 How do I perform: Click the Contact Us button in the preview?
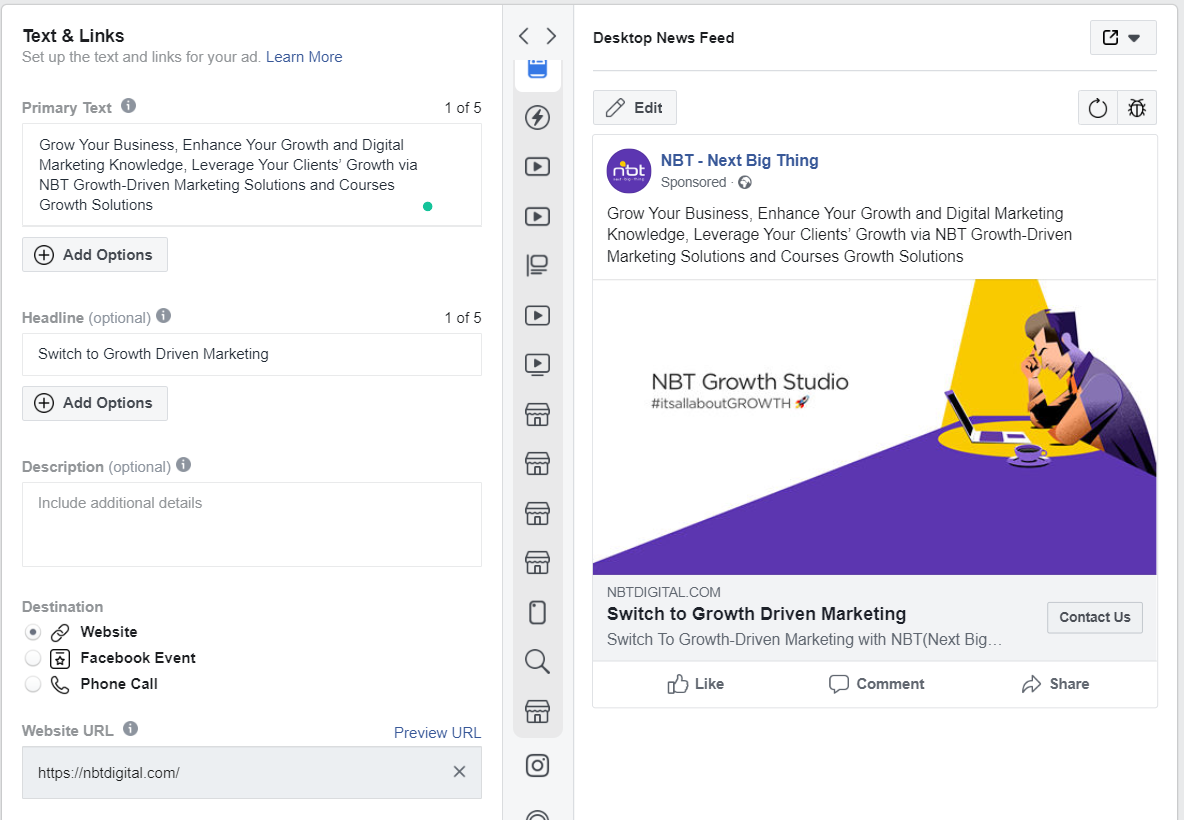pos(1095,618)
